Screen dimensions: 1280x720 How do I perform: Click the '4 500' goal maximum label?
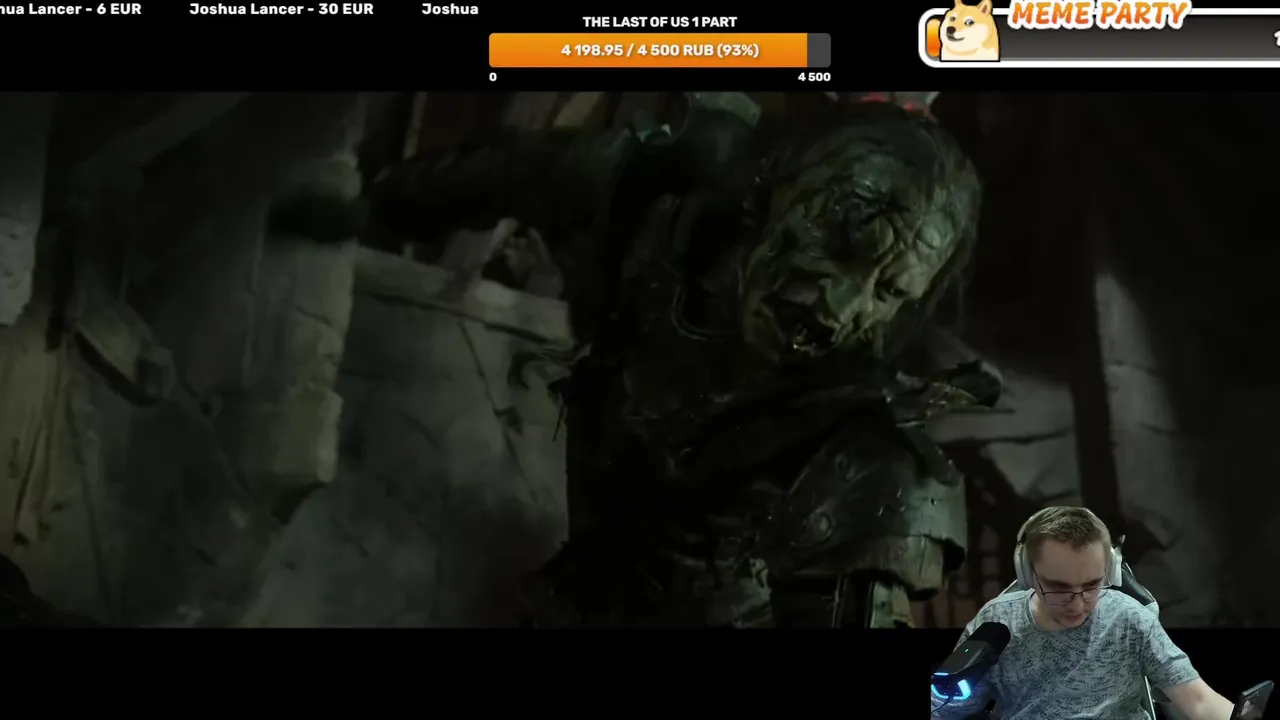point(814,77)
